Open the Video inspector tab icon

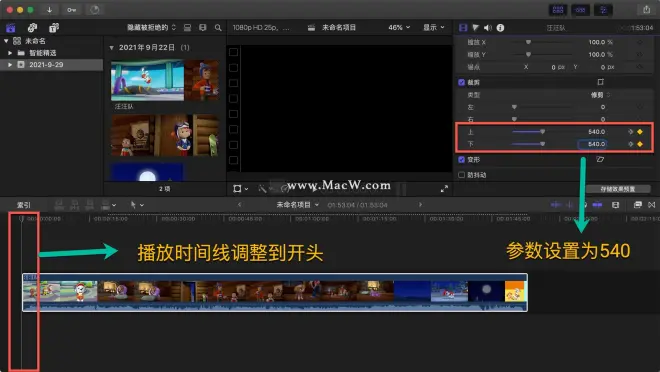pos(463,28)
